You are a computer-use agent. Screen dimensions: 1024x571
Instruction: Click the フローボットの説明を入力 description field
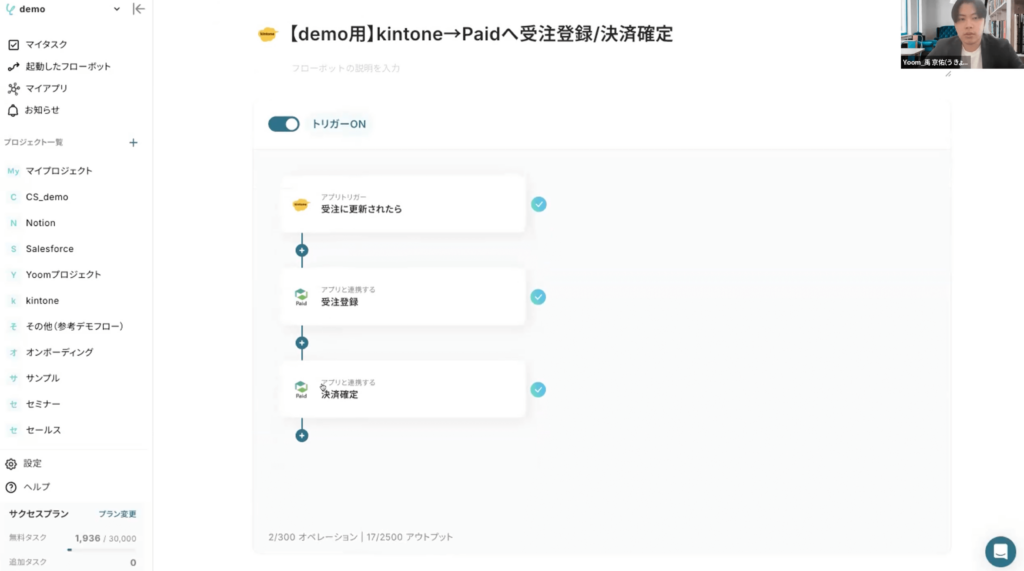[x=346, y=68]
